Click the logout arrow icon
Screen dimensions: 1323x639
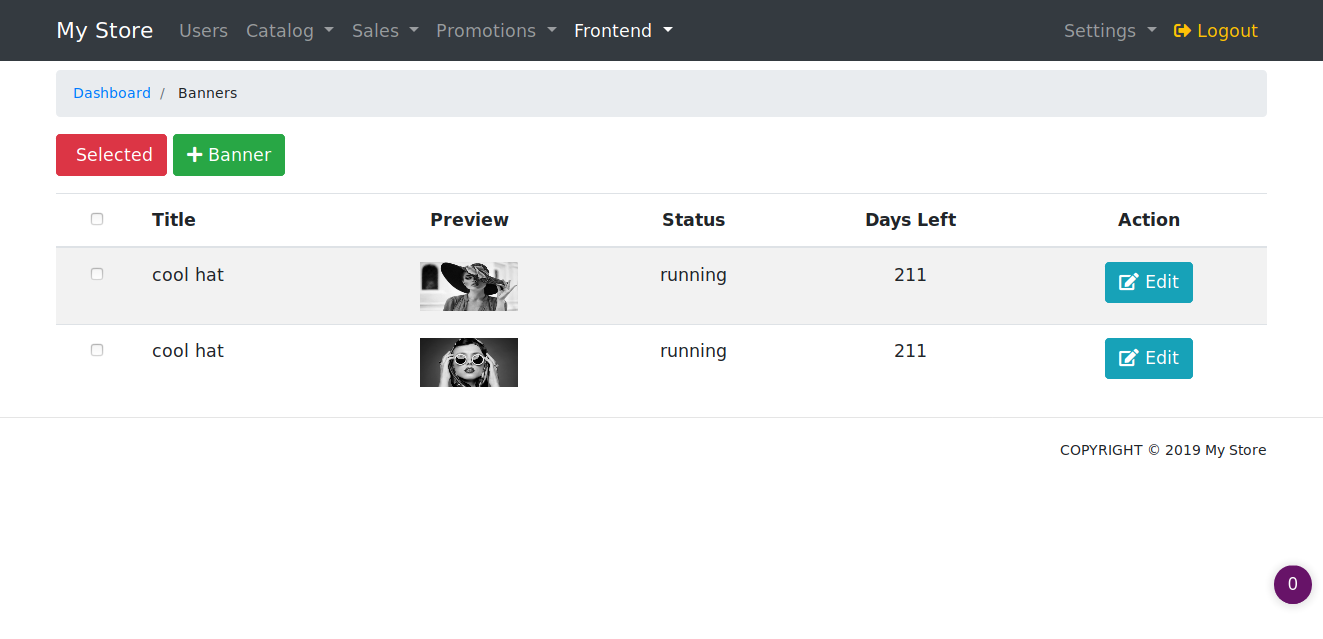click(x=1182, y=31)
